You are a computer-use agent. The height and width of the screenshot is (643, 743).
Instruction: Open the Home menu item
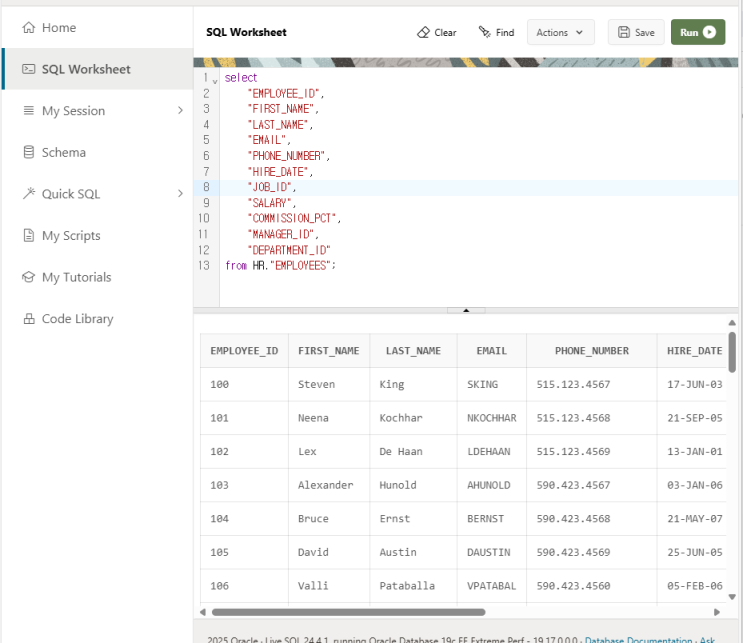(97, 27)
